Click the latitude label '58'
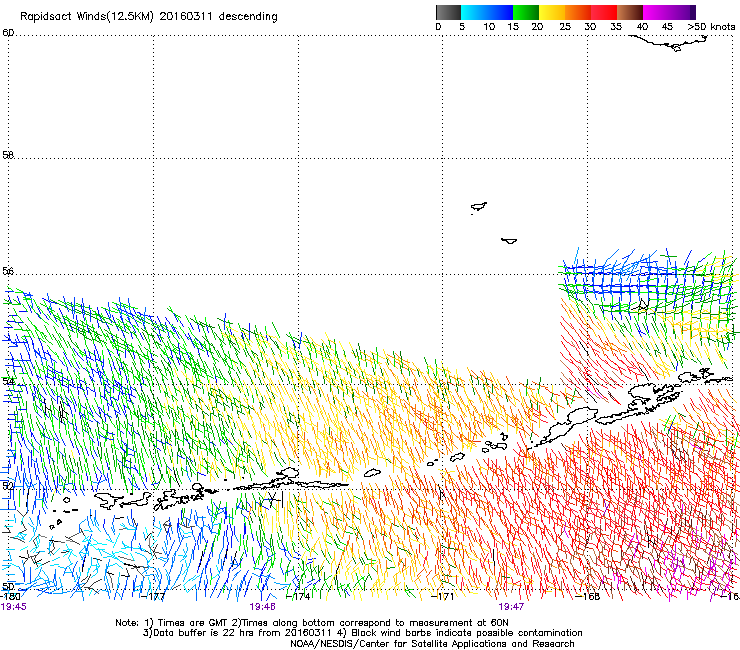This screenshot has width=740, height=650. [x=8, y=155]
